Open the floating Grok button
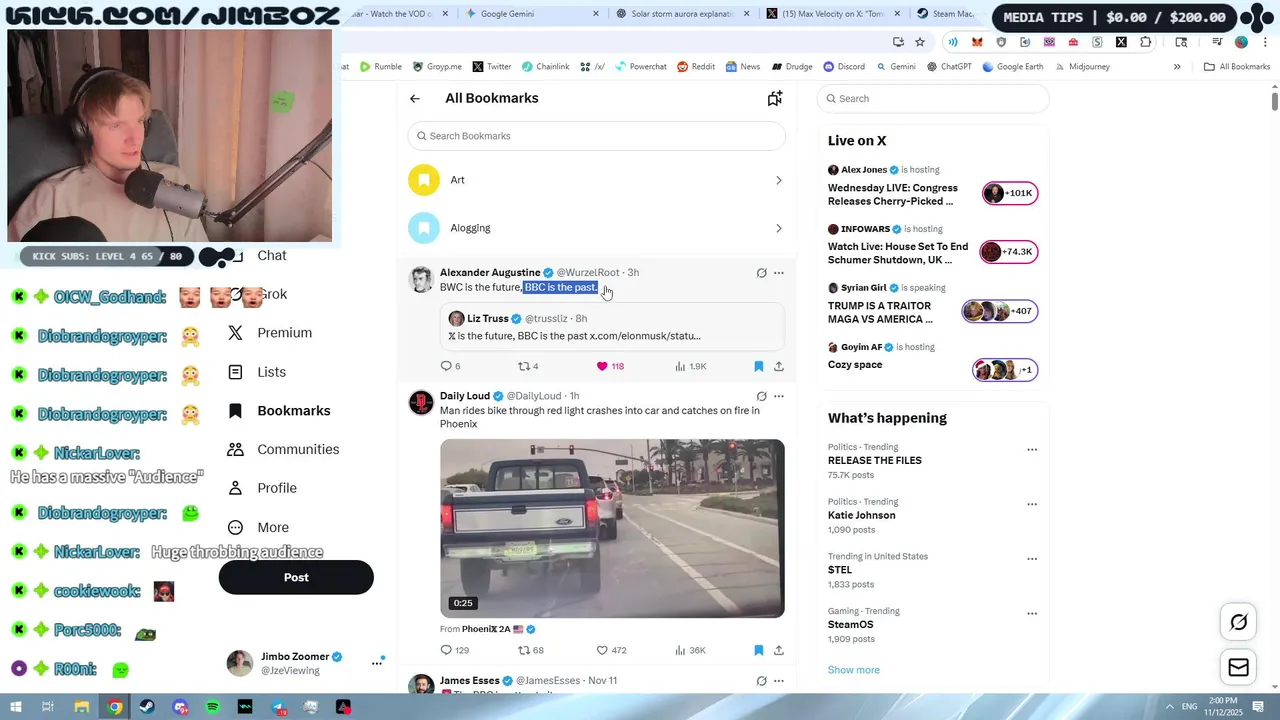The width and height of the screenshot is (1280, 720). [x=1238, y=623]
